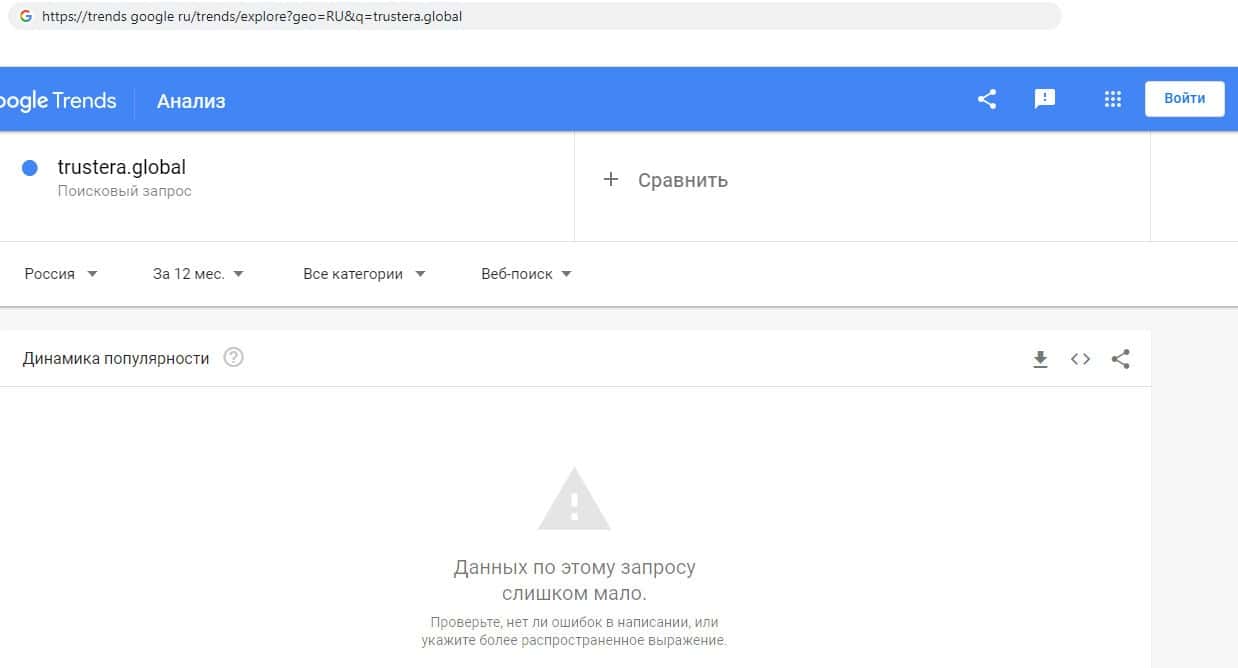1238x668 pixels.
Task: Click the warning triangle icon
Action: 574,498
